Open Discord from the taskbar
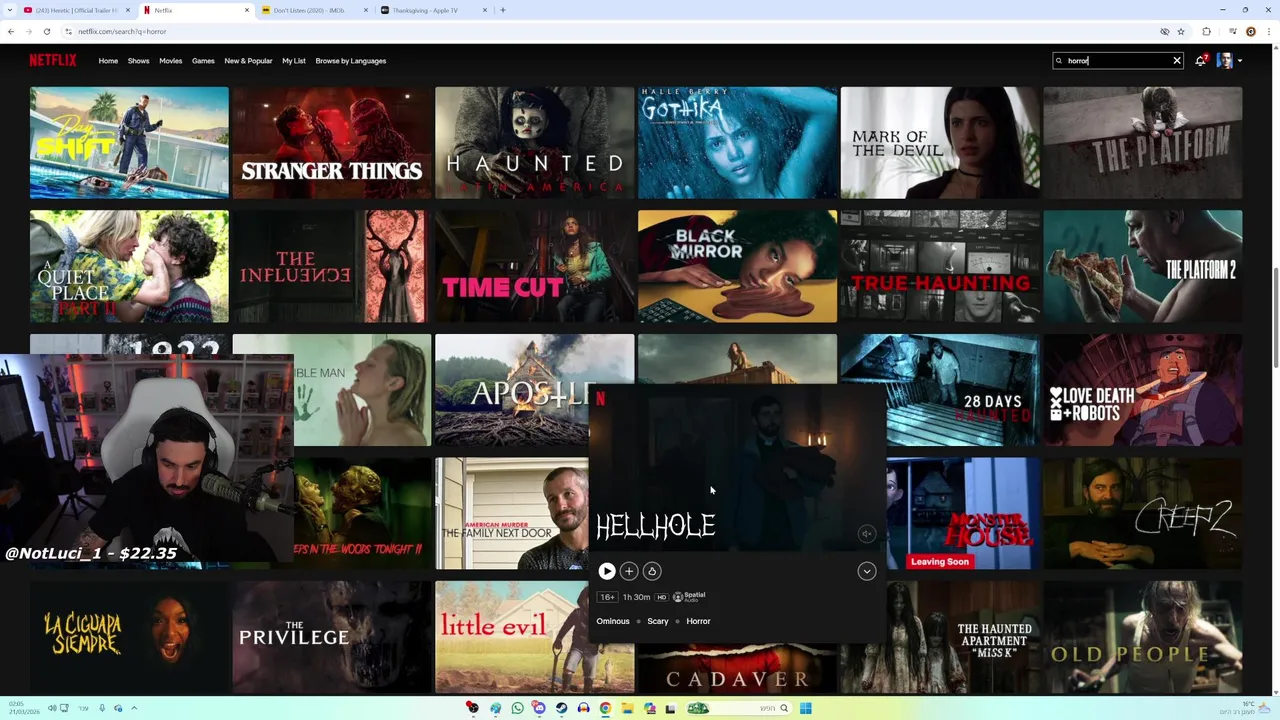Image resolution: width=1280 pixels, height=720 pixels. point(540,708)
